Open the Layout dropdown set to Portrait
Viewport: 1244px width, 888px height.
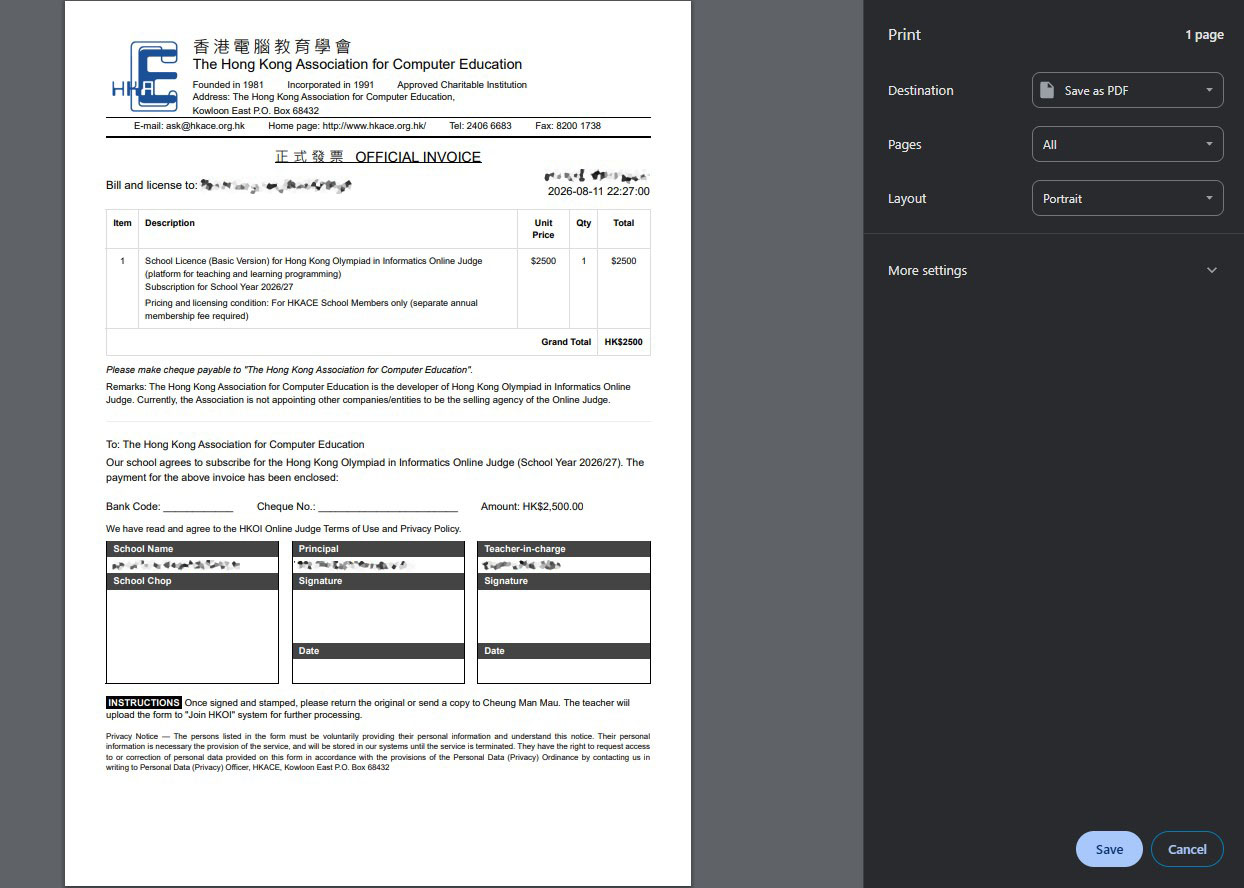point(1127,198)
